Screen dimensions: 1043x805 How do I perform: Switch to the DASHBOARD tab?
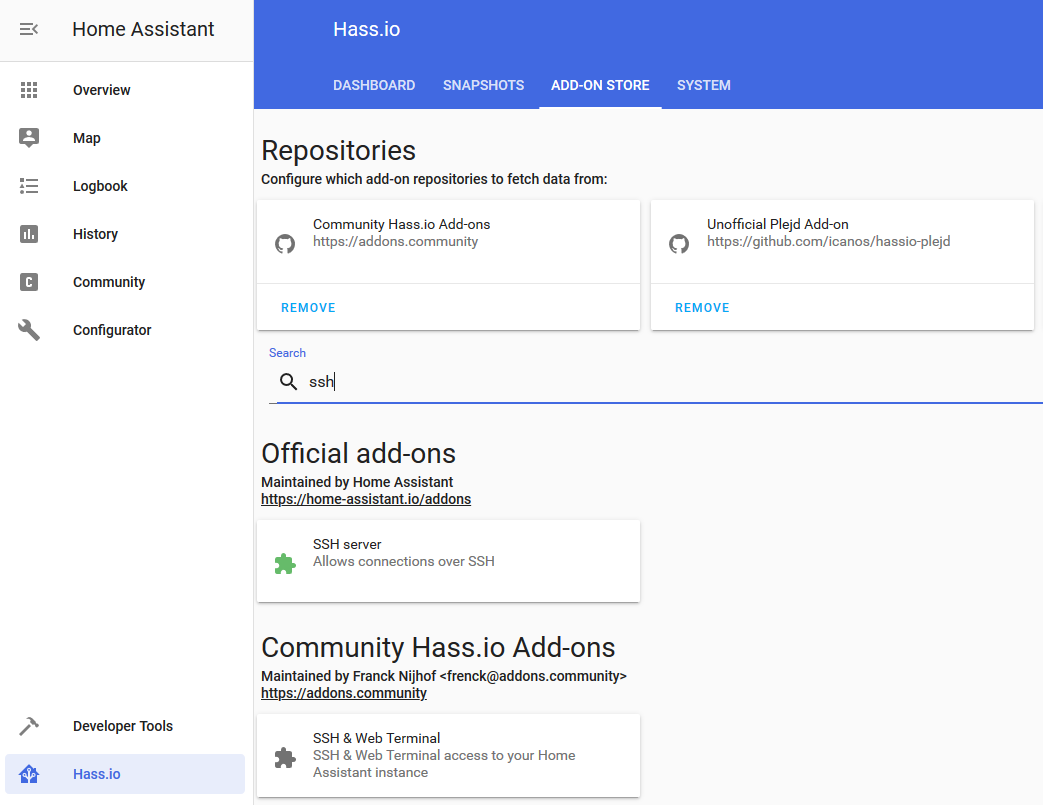click(374, 85)
